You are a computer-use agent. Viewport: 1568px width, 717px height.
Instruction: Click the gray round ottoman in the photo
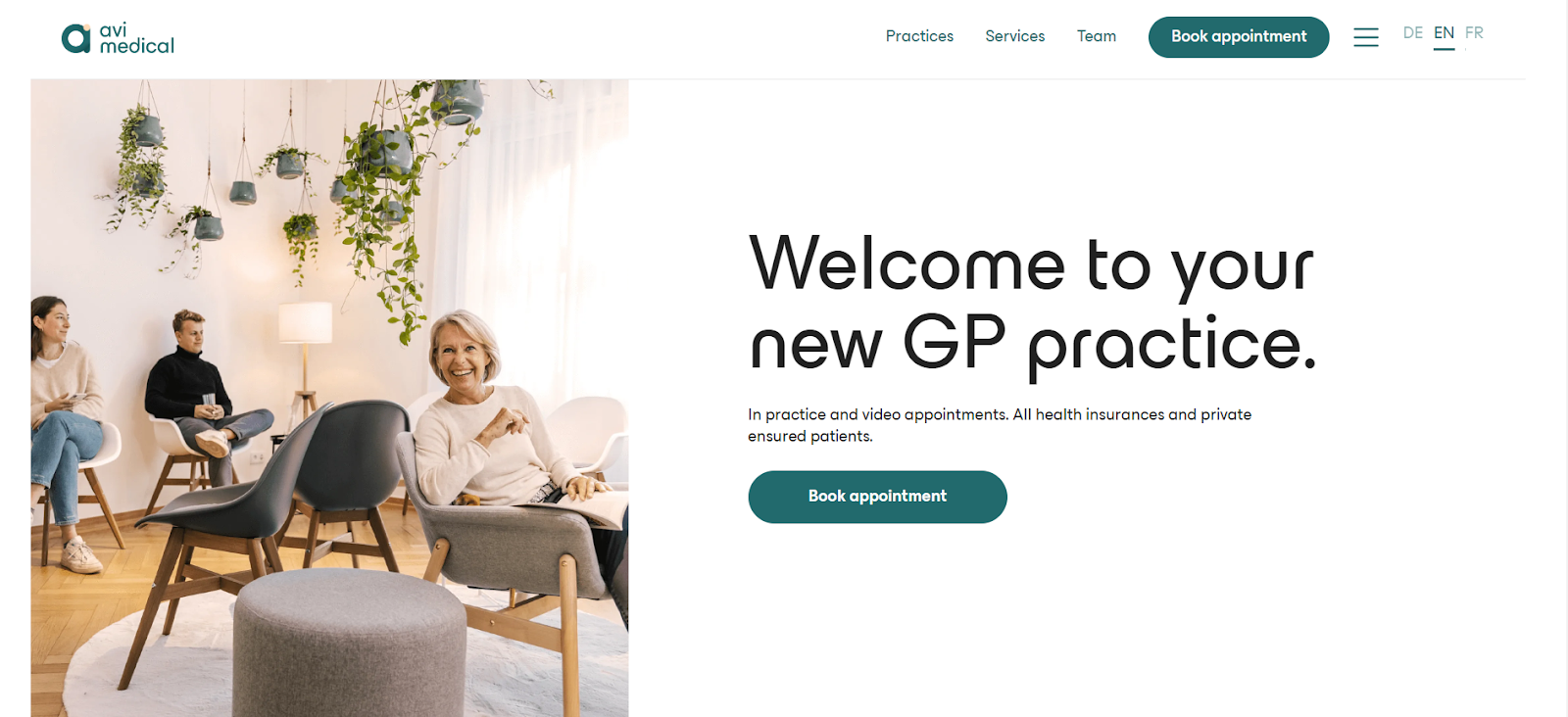point(349,644)
